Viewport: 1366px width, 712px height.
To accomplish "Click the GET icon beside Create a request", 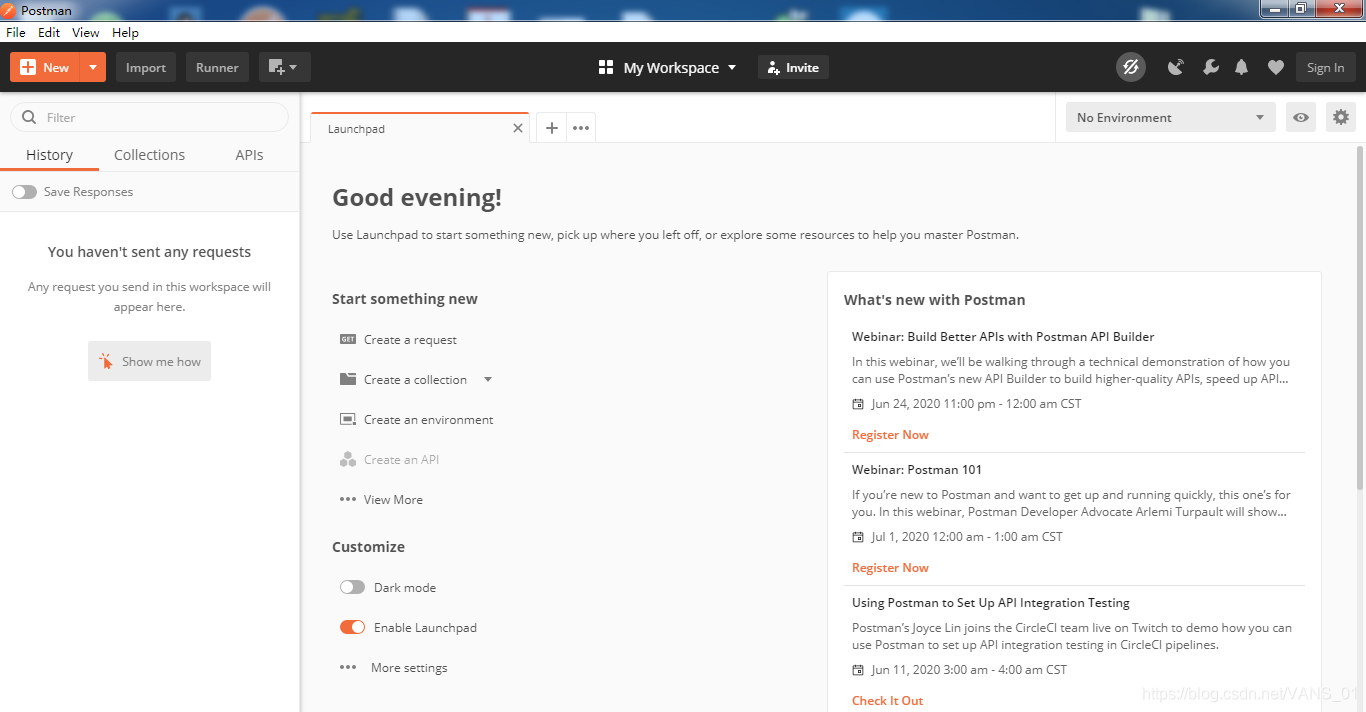I will pos(348,339).
